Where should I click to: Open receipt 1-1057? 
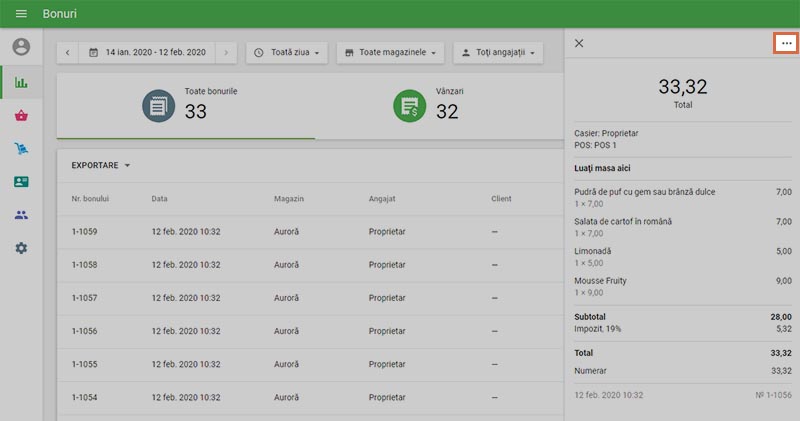tap(310, 298)
